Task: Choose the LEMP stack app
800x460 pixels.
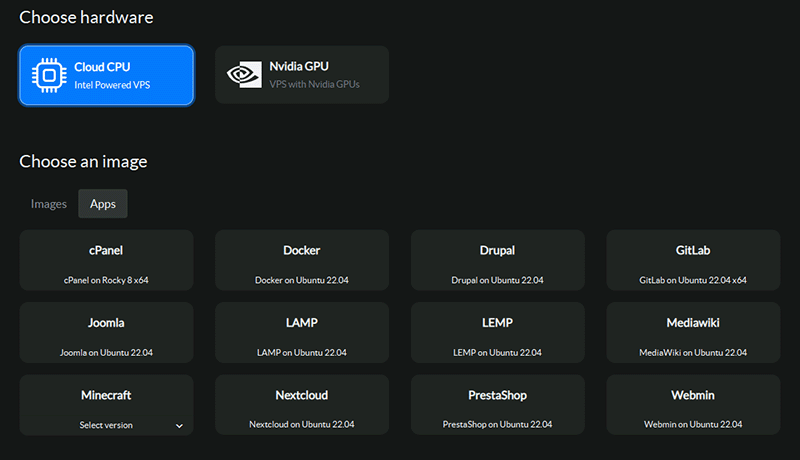Action: [497, 333]
